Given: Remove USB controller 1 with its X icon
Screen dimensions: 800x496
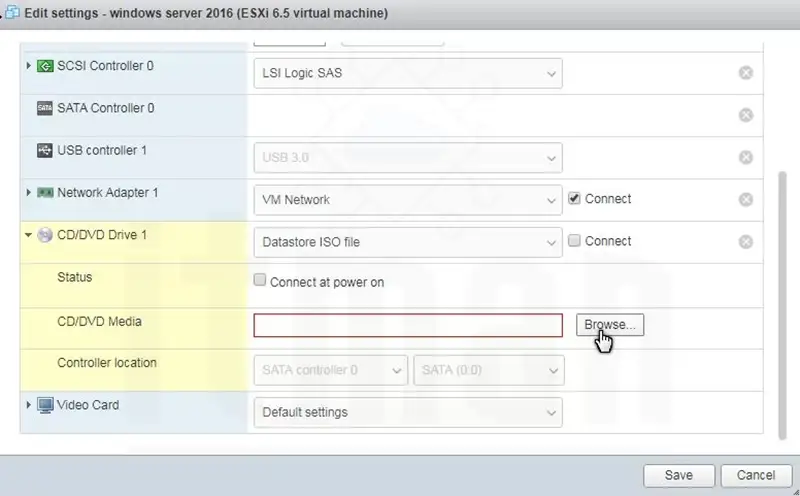Looking at the screenshot, I should (745, 158).
